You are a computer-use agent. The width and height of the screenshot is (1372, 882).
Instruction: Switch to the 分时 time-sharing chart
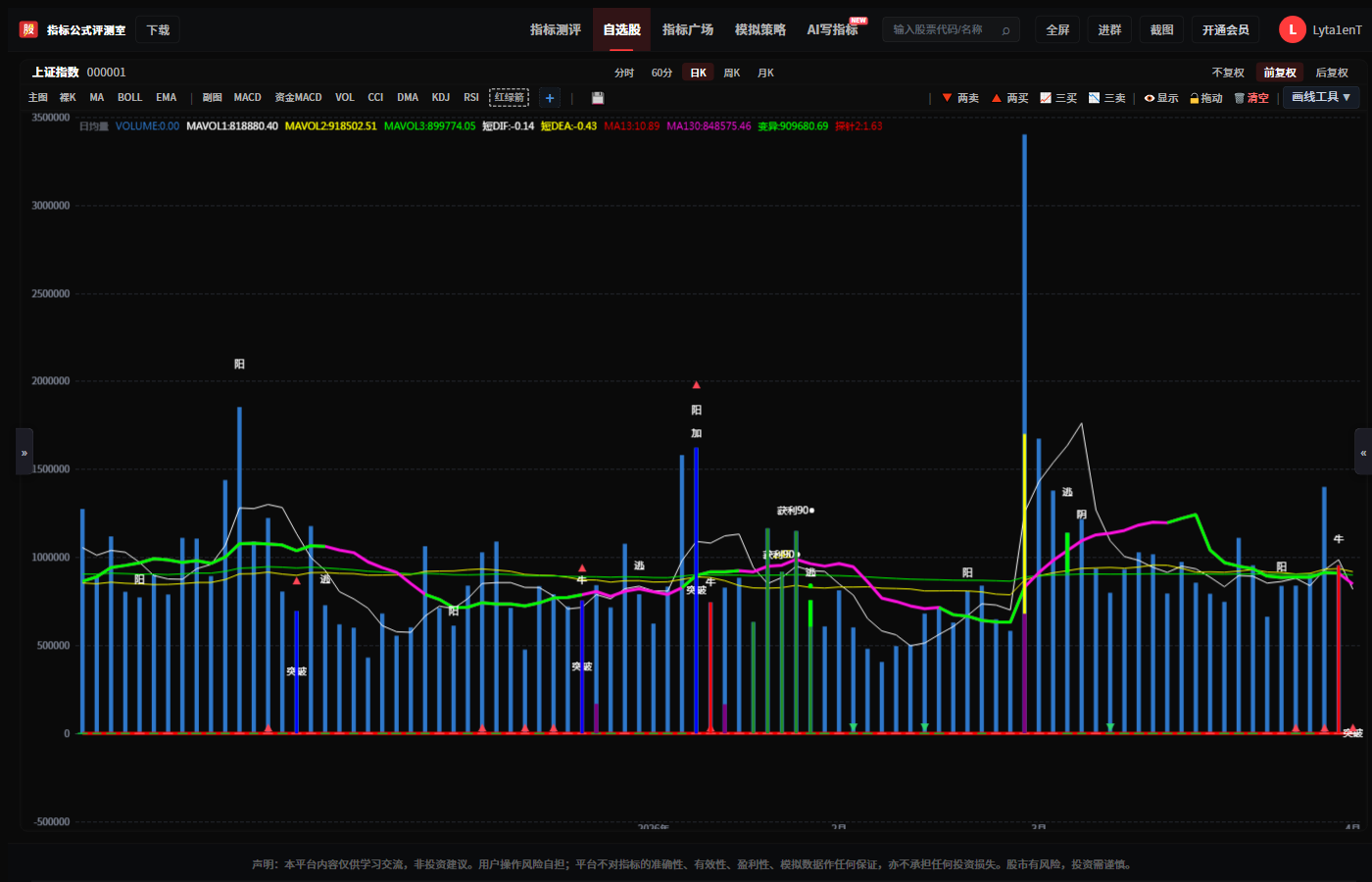click(624, 73)
